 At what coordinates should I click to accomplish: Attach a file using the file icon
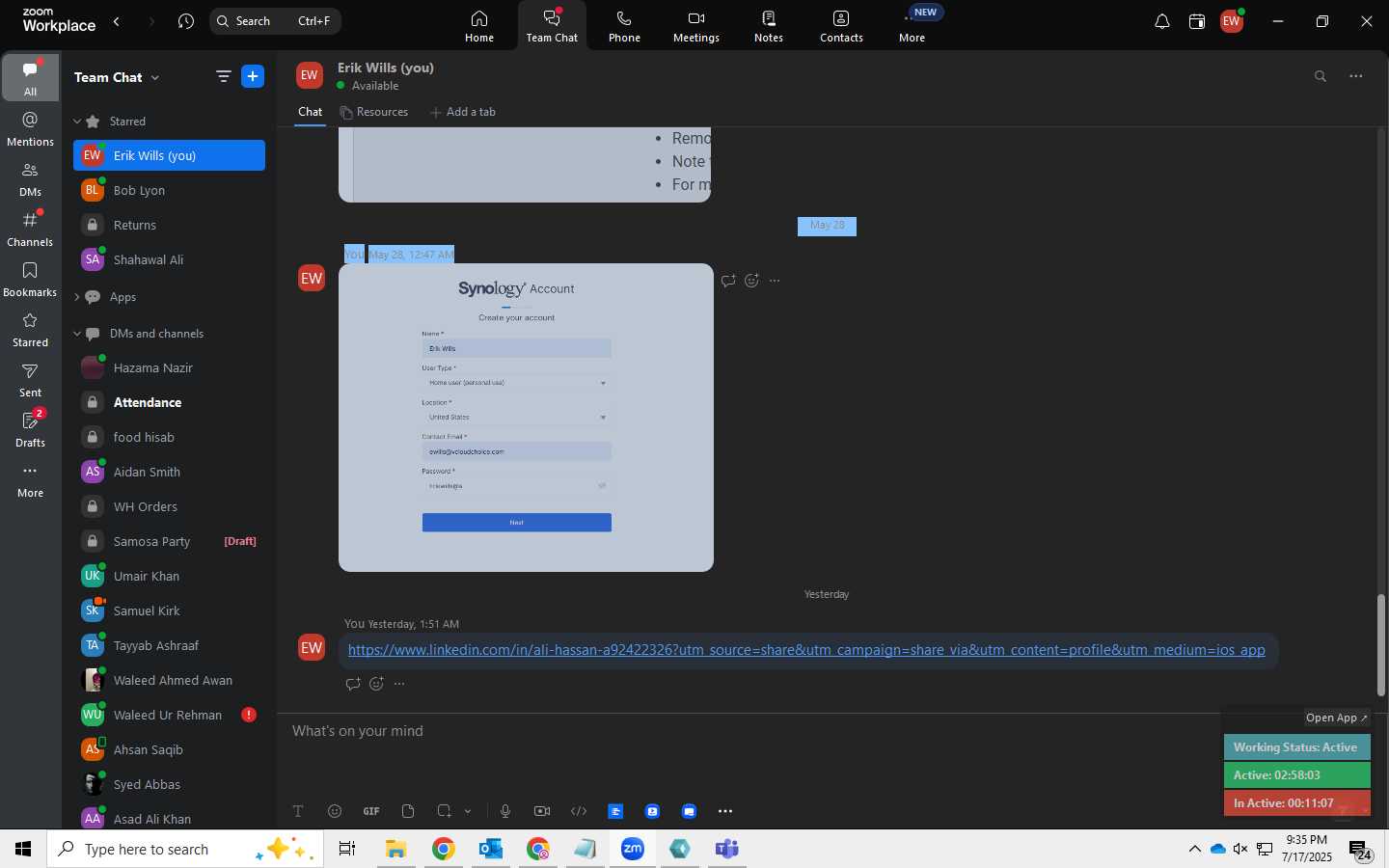point(408,811)
